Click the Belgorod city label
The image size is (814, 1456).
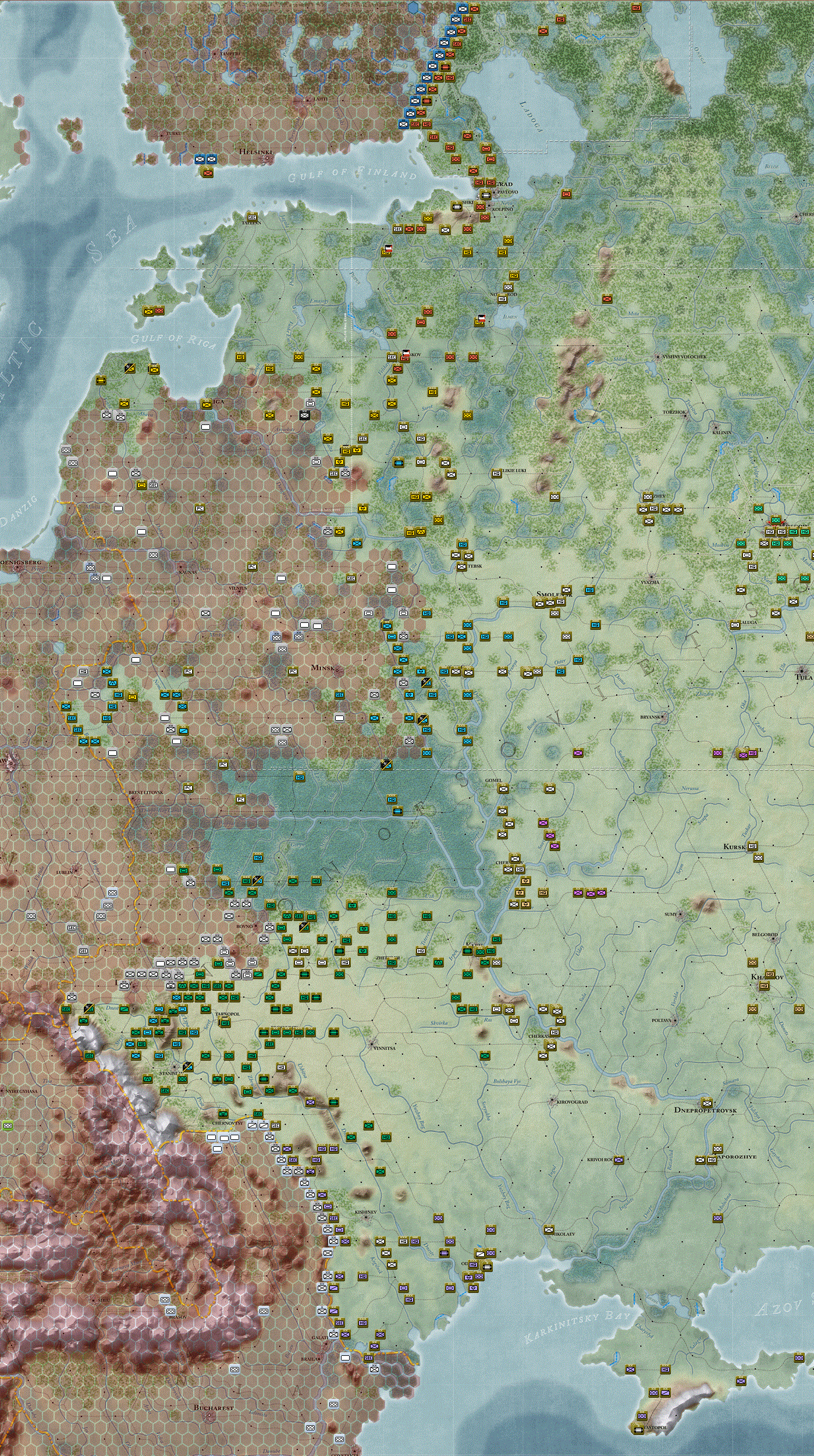(765, 934)
